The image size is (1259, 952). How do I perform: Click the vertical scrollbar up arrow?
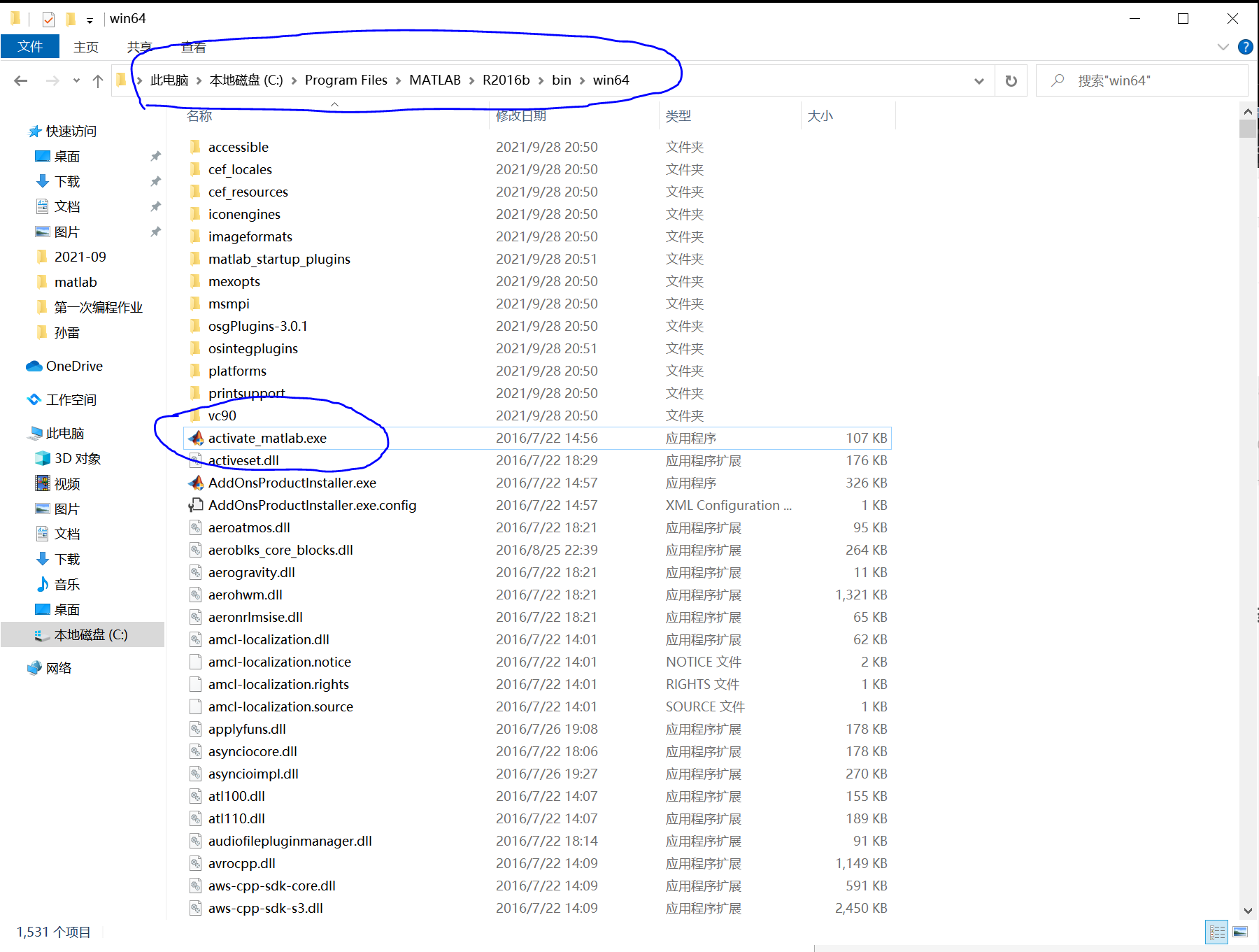(x=1248, y=111)
